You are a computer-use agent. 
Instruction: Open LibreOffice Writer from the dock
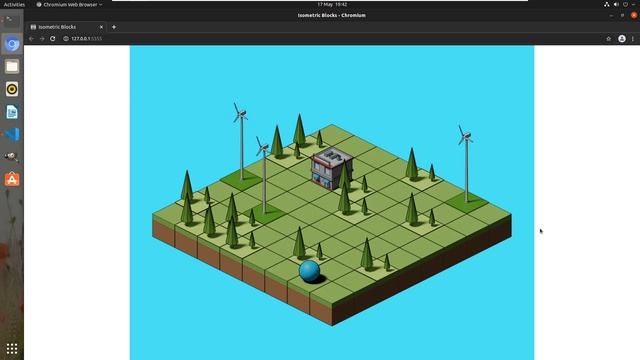12,111
